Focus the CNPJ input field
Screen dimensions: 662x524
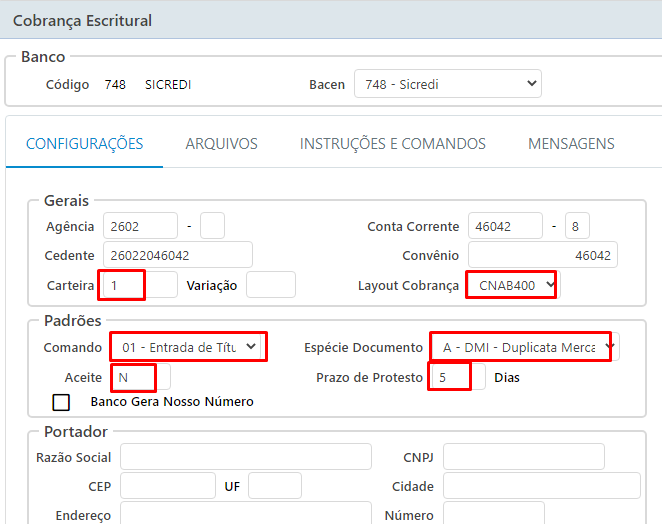[524, 456]
